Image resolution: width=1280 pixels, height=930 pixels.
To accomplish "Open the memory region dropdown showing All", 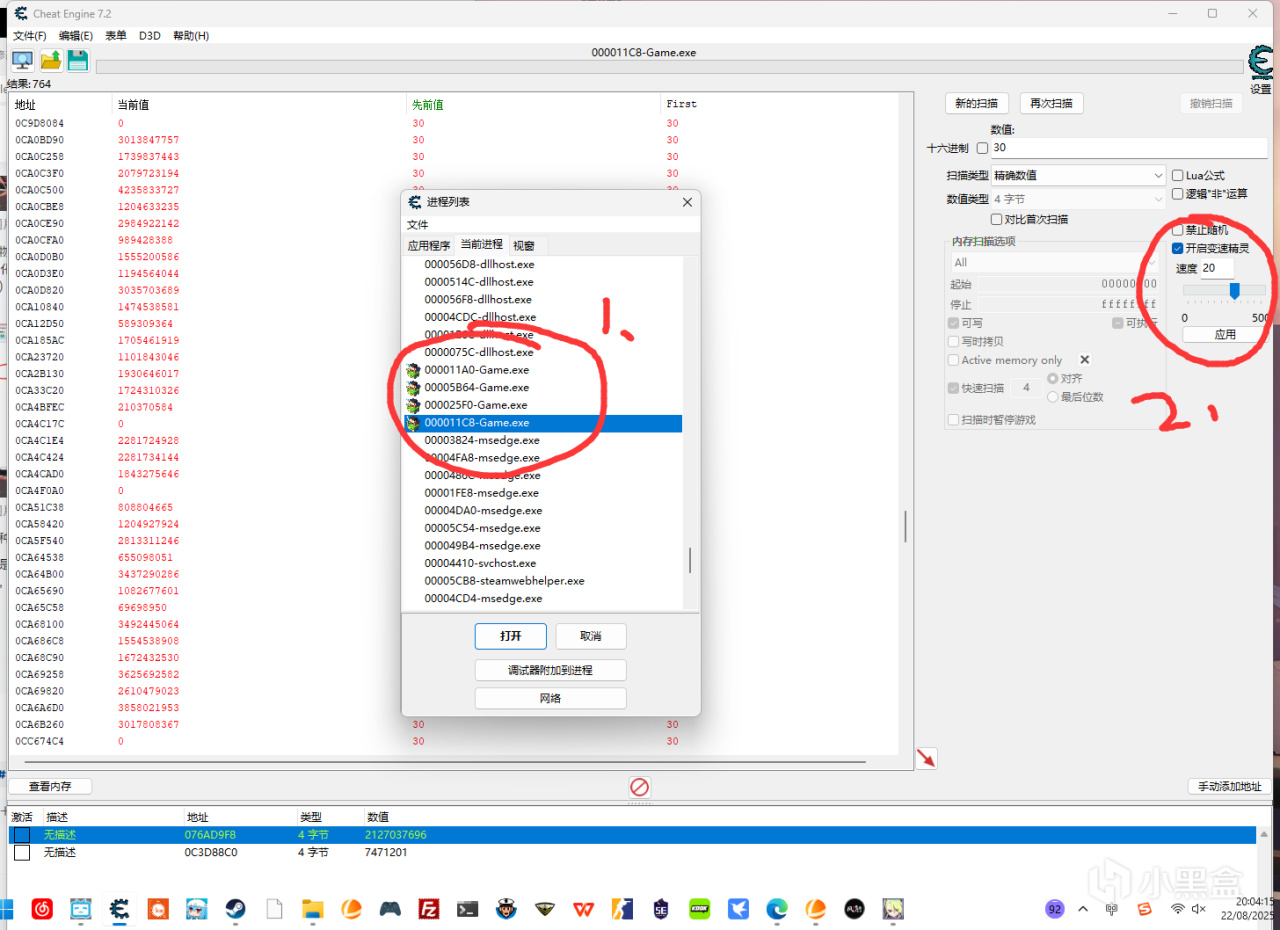I will click(1053, 262).
